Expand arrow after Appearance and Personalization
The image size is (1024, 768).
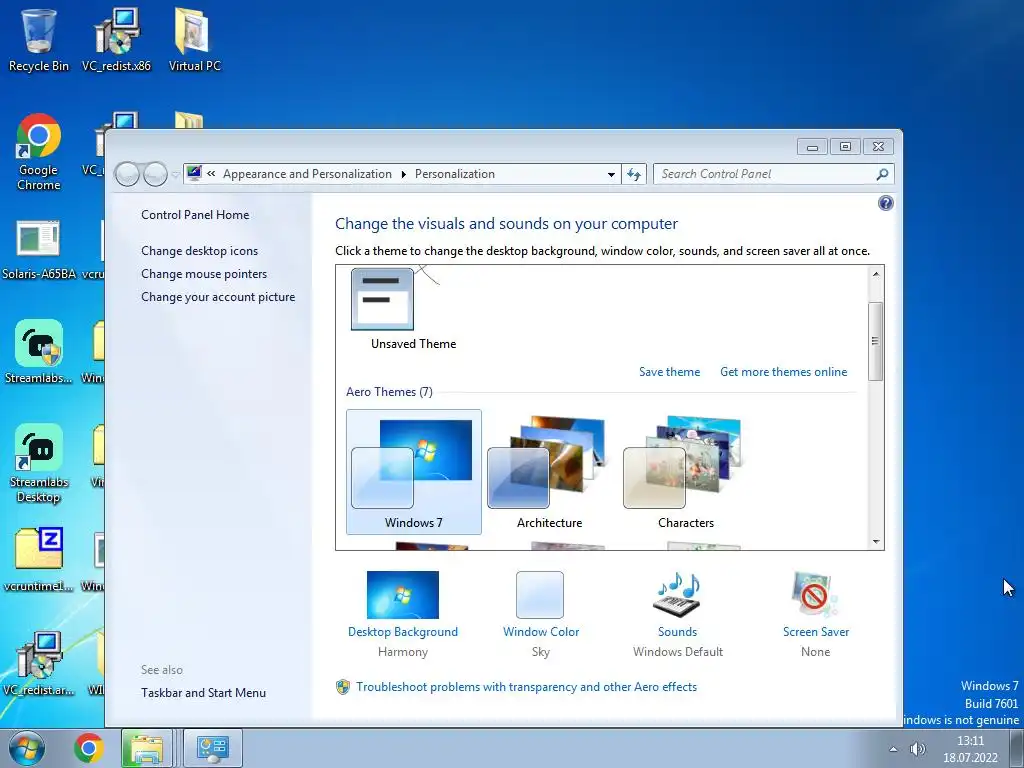click(x=403, y=174)
